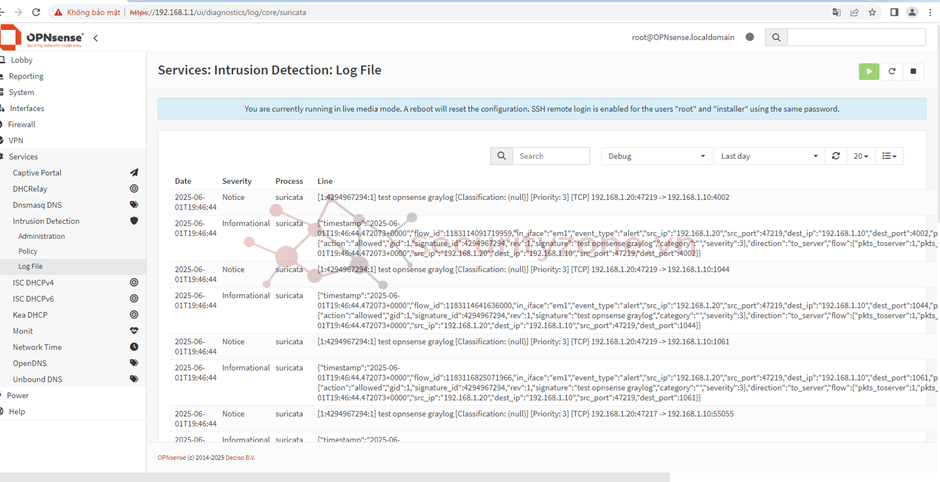Click the OpenDNS tags icon

[134, 363]
